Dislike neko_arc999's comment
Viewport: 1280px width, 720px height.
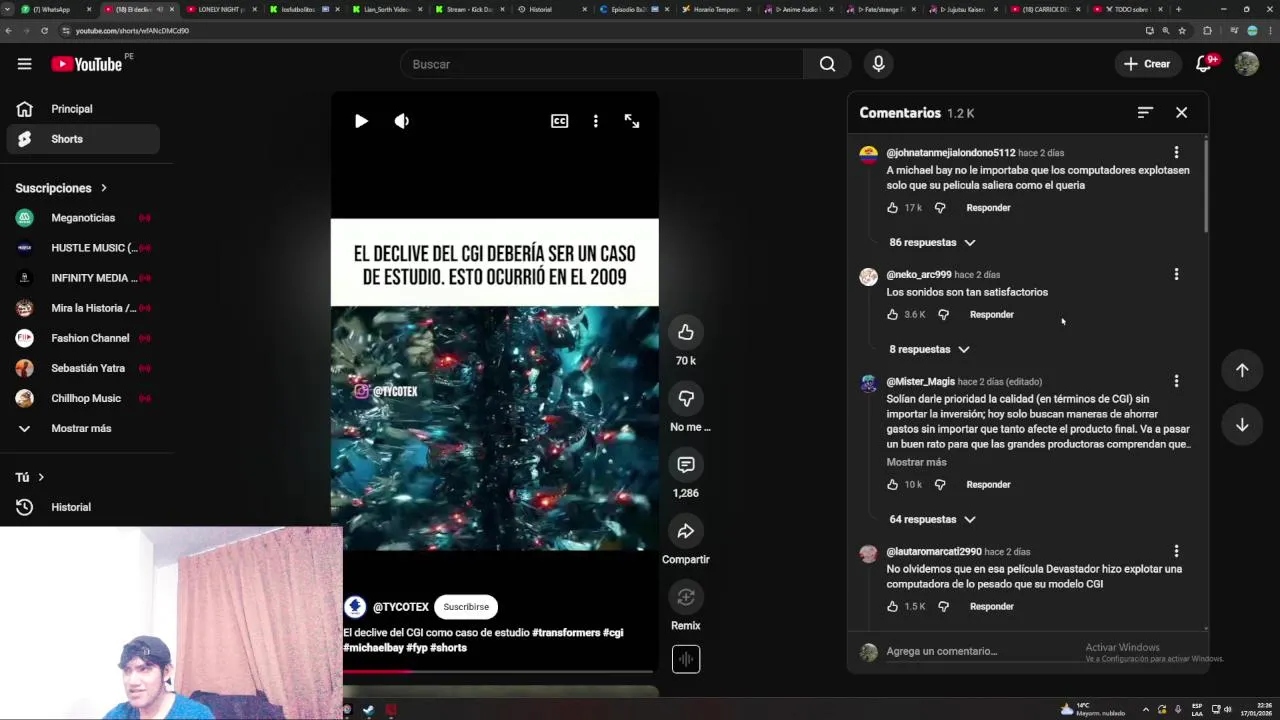point(943,315)
